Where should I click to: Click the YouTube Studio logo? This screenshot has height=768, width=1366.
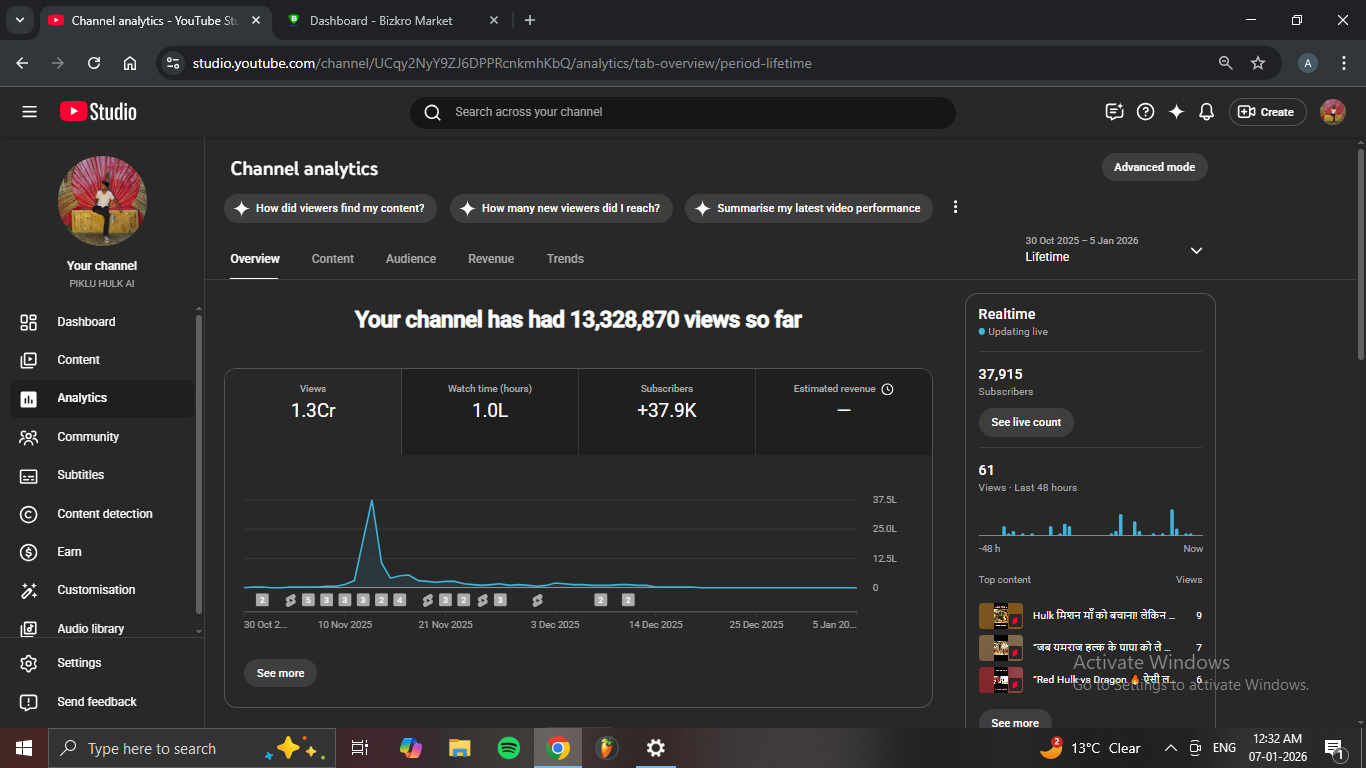point(98,112)
